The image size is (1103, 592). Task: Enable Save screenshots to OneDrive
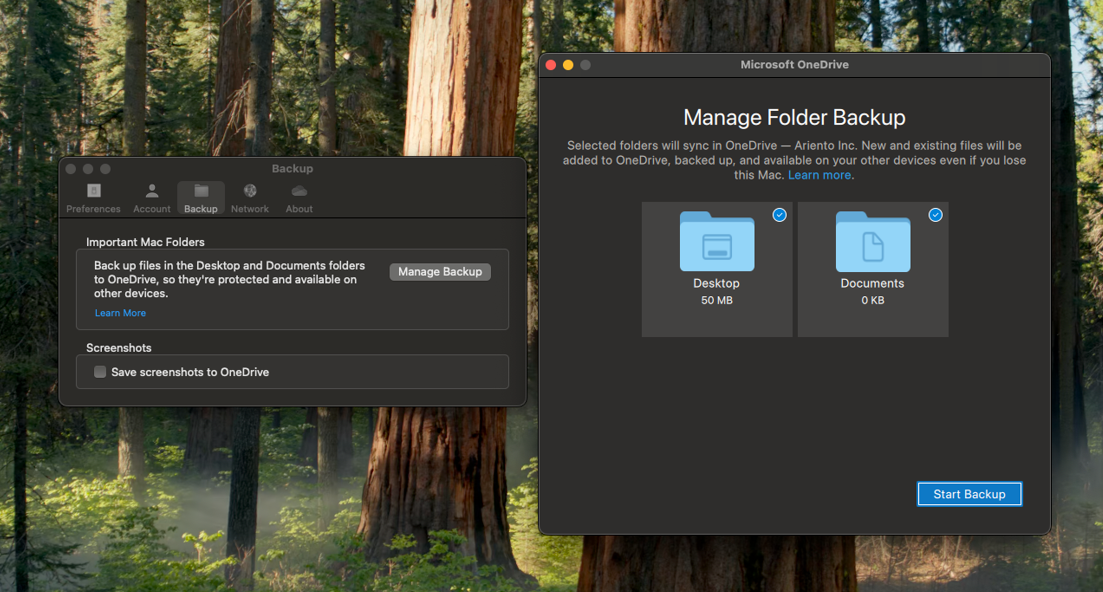click(x=99, y=371)
